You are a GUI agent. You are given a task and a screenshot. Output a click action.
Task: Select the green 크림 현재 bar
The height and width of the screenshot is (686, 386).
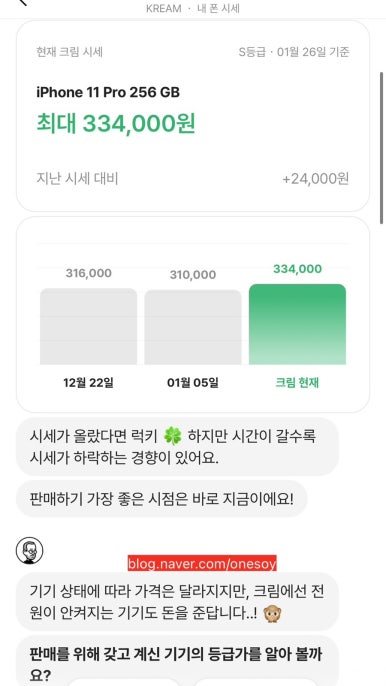tap(297, 324)
